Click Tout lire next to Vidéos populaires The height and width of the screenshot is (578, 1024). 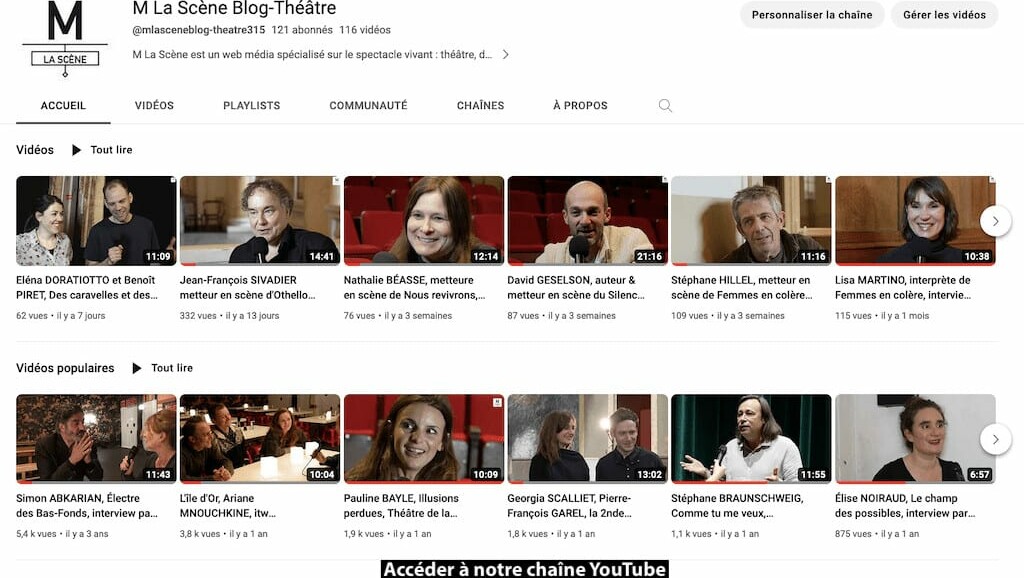[172, 368]
